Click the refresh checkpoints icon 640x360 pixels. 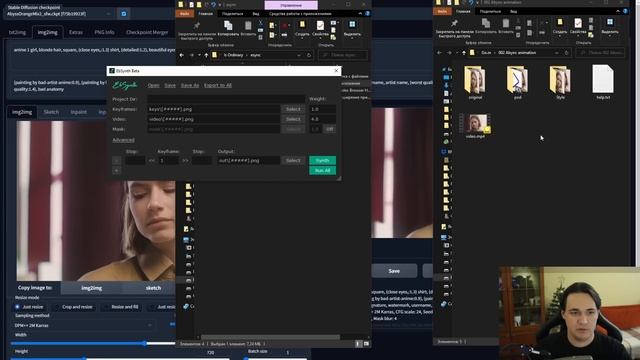[x=124, y=14]
